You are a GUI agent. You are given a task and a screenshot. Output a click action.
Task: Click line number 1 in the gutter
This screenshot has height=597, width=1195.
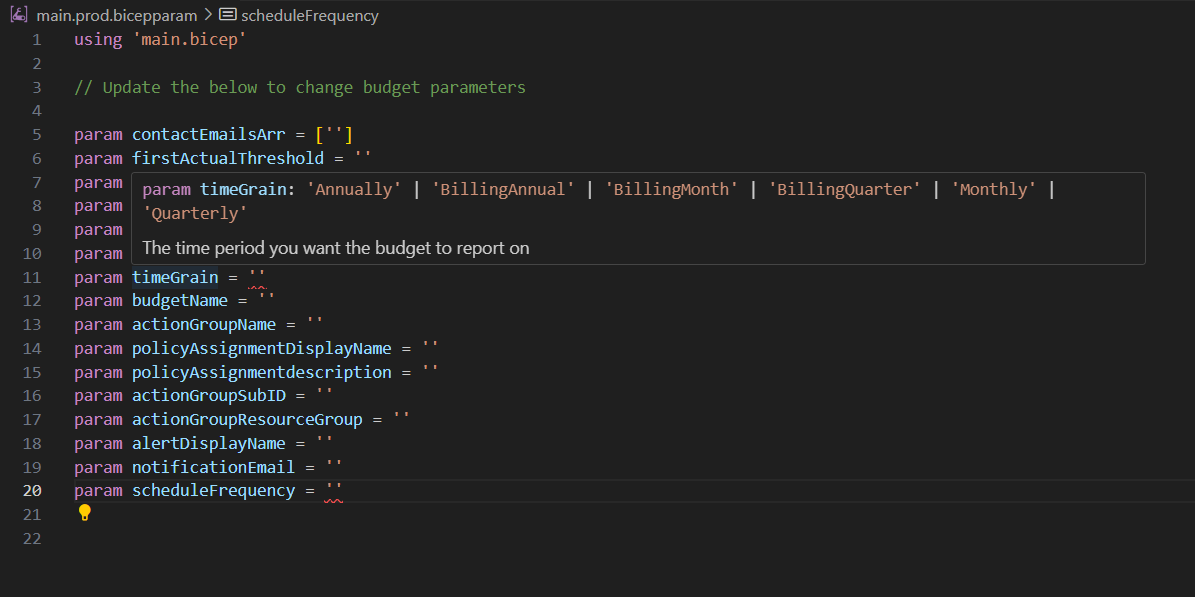[x=37, y=40]
